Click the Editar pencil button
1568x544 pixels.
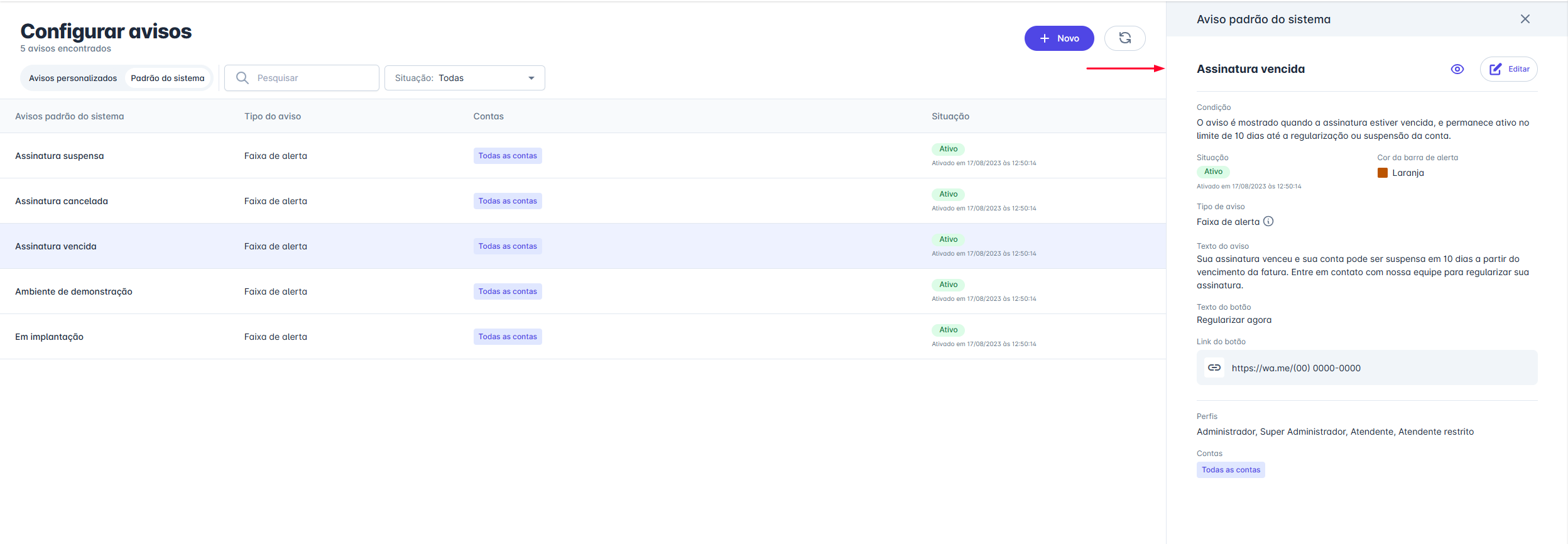point(1508,69)
